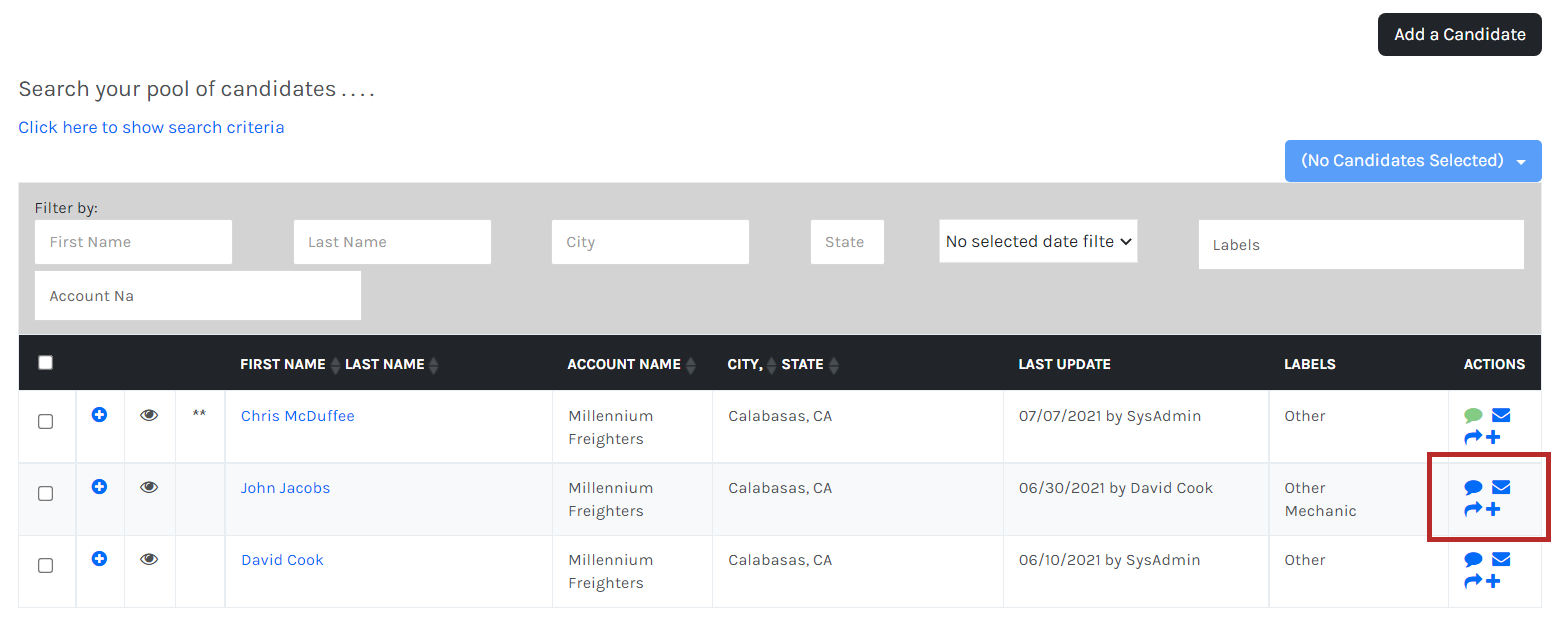Image resolution: width=1566 pixels, height=630 pixels.
Task: Click 'Millennium Freighters' in John Jacobs' row
Action: tap(610, 499)
